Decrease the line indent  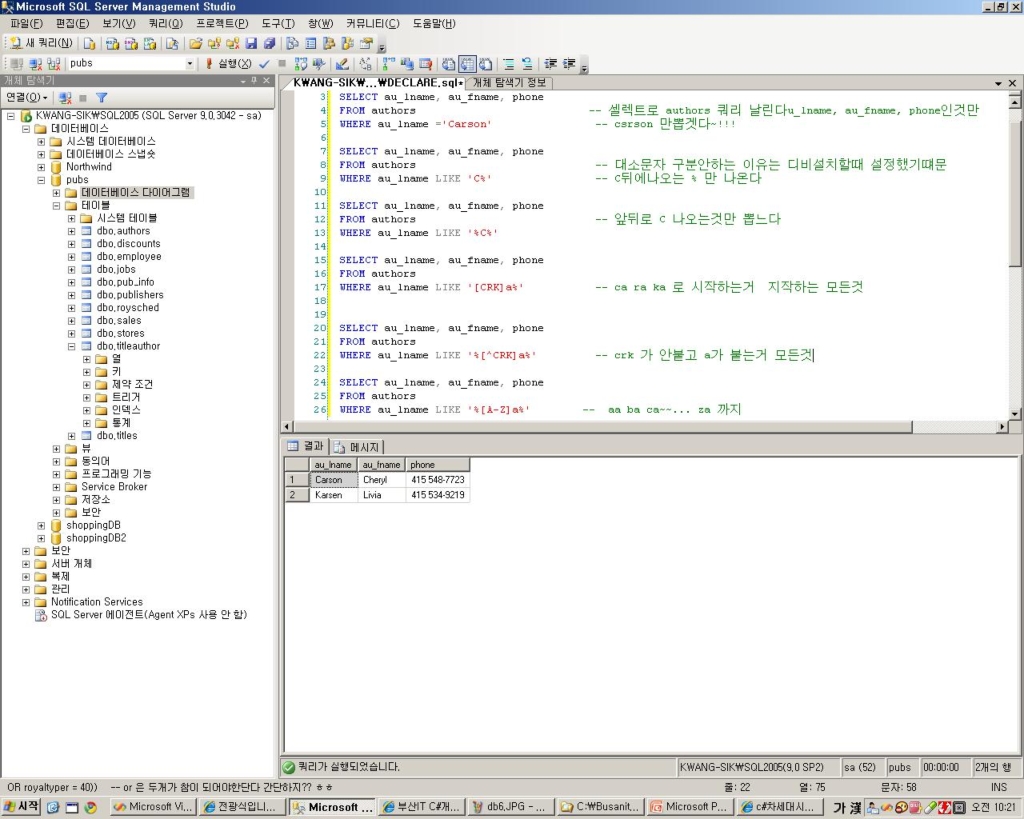click(x=551, y=63)
